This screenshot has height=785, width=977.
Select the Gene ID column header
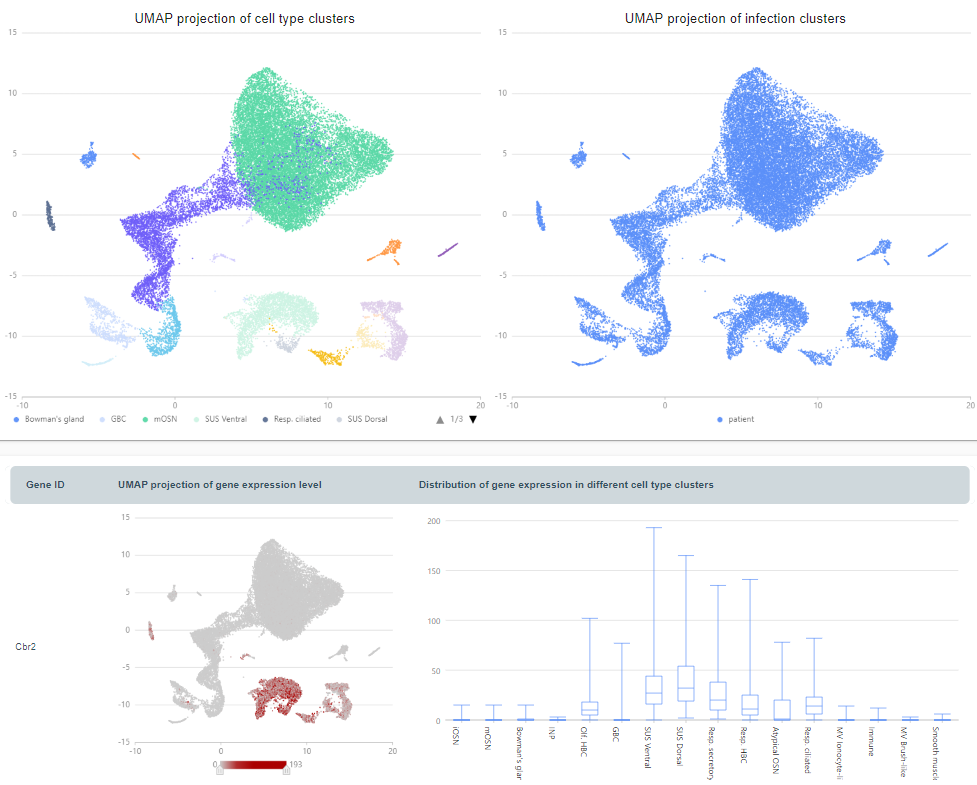pyautogui.click(x=45, y=485)
